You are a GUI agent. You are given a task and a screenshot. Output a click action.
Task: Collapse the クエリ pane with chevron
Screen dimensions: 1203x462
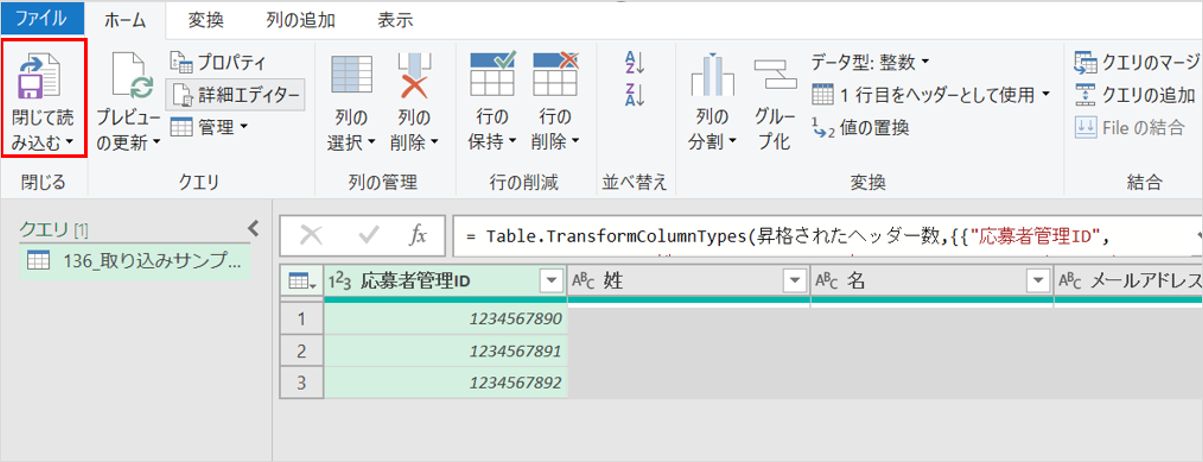coord(253,228)
